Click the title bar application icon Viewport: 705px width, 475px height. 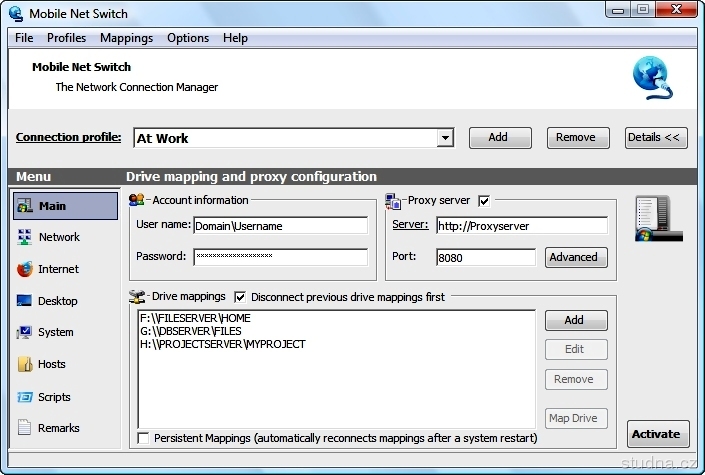coord(16,13)
